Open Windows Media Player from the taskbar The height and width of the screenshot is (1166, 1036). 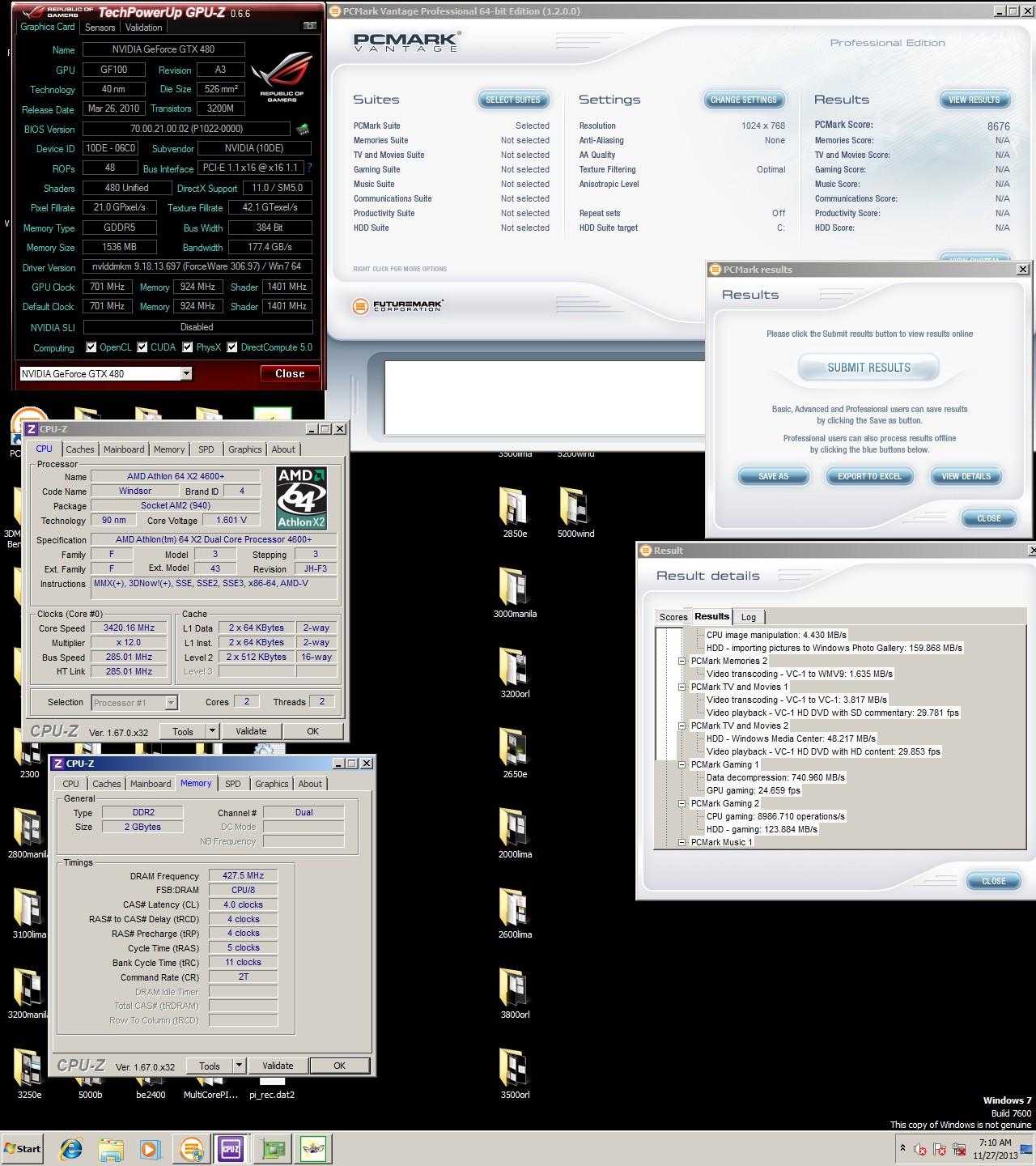151,1148
